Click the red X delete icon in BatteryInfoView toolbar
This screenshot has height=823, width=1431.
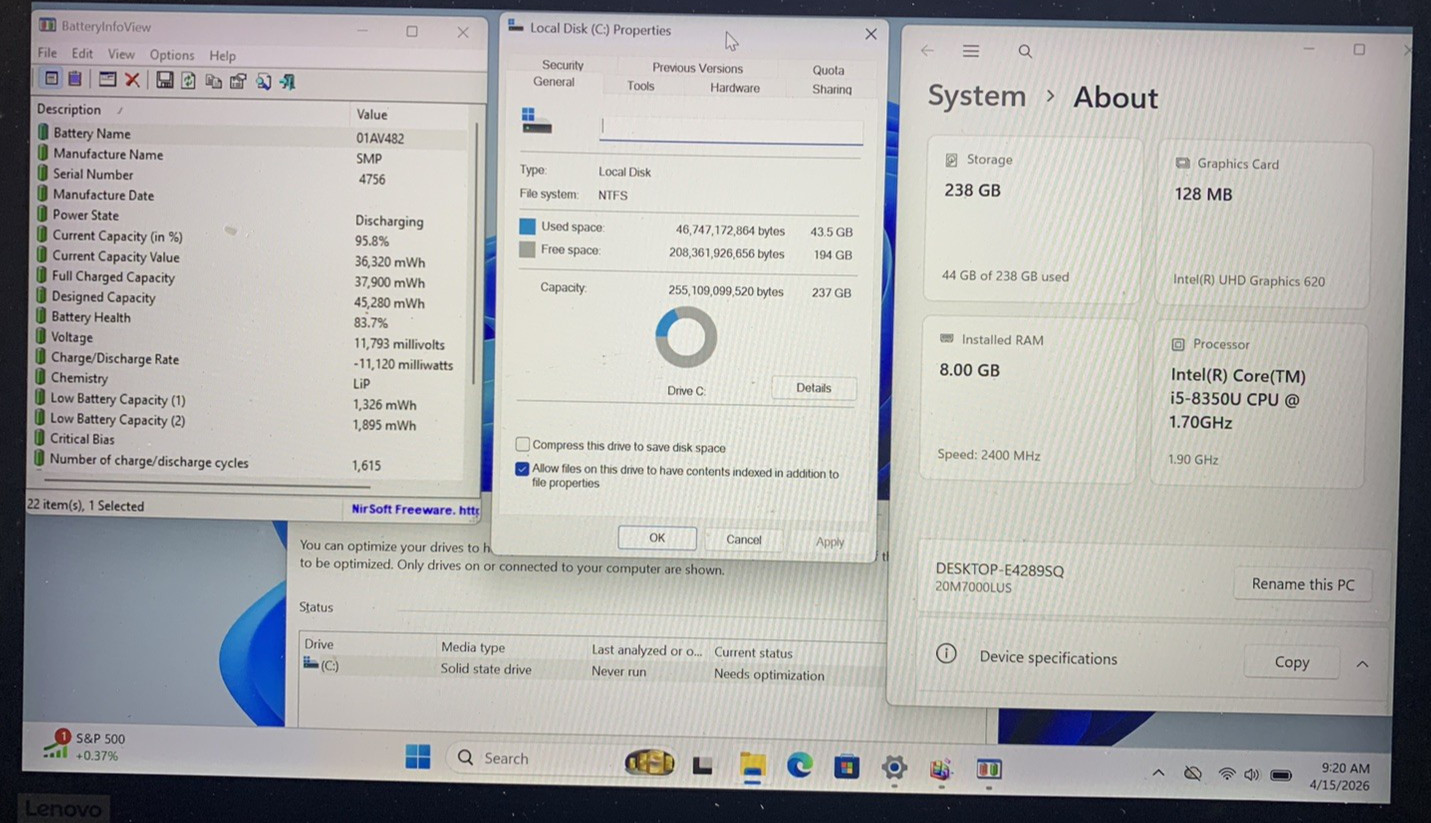[132, 80]
